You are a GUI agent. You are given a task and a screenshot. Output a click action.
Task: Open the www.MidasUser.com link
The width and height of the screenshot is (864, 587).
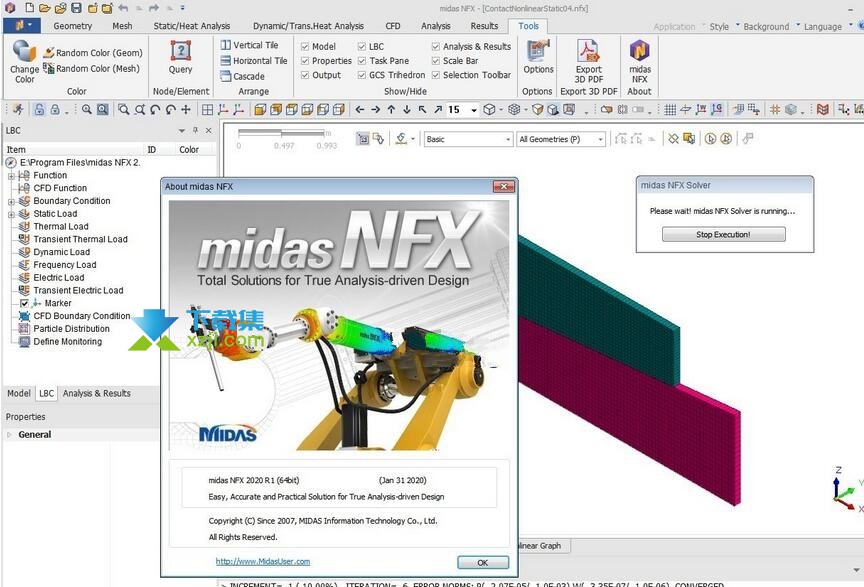[x=263, y=561]
